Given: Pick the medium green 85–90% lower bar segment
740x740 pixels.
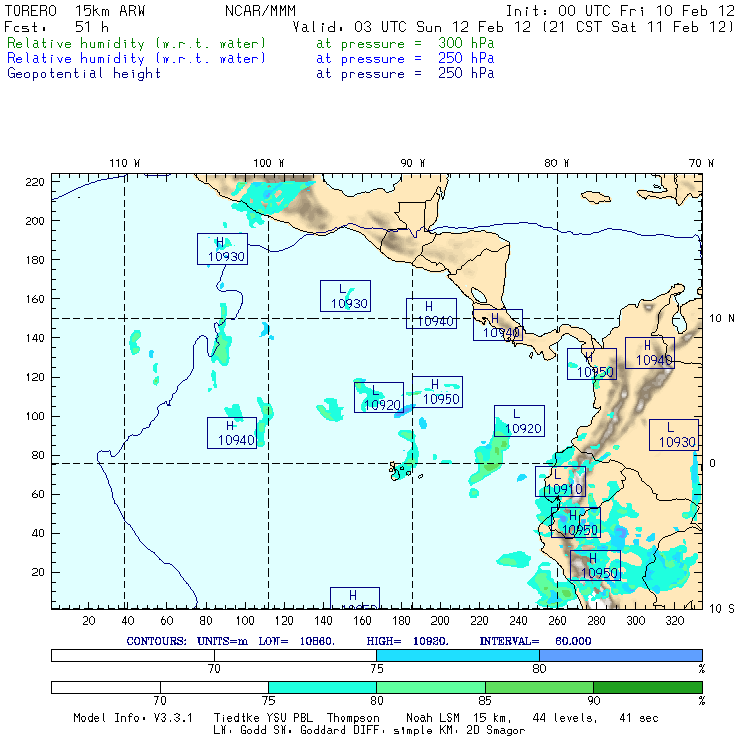Looking at the screenshot, I should click(x=539, y=687).
